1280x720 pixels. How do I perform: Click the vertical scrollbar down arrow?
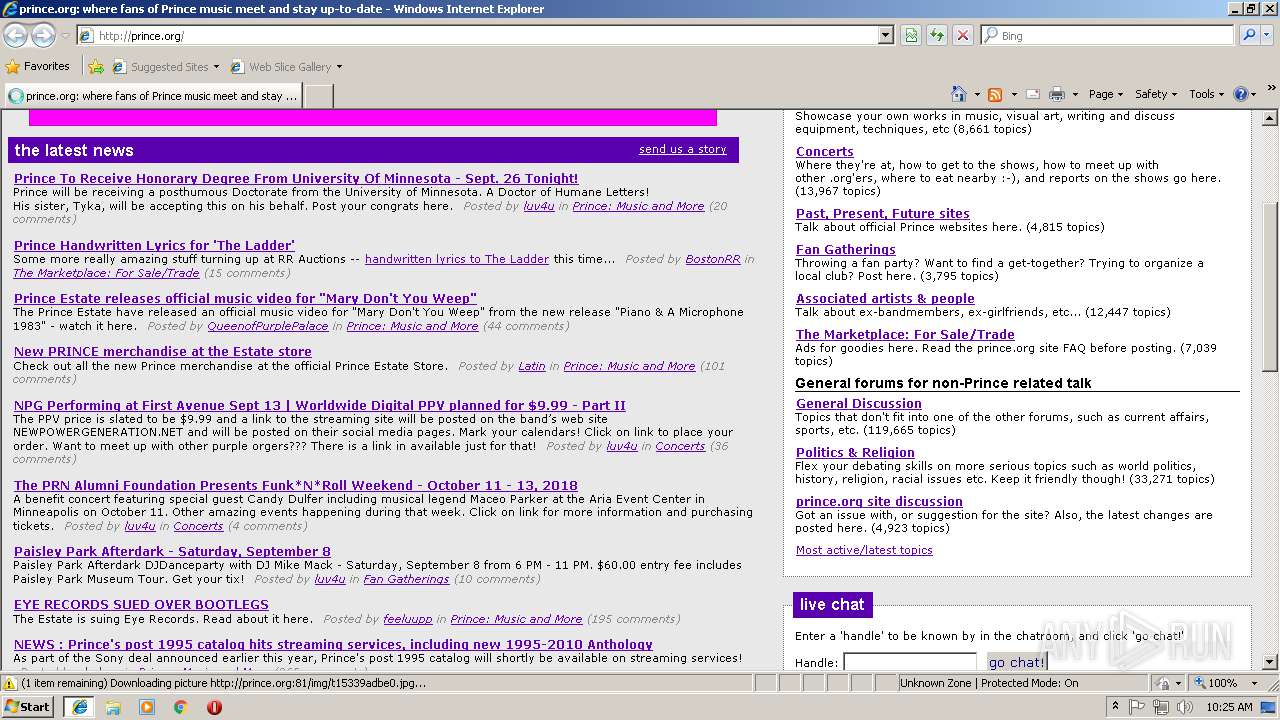tap(1270, 662)
